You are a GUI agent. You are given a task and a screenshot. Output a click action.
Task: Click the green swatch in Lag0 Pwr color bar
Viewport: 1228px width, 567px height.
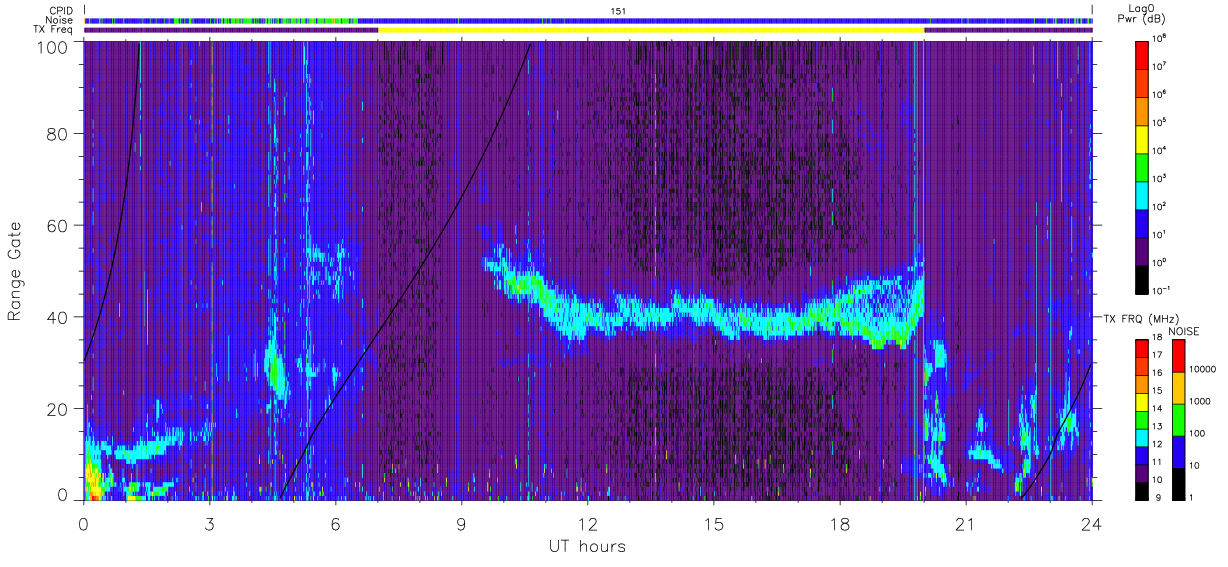(1142, 167)
